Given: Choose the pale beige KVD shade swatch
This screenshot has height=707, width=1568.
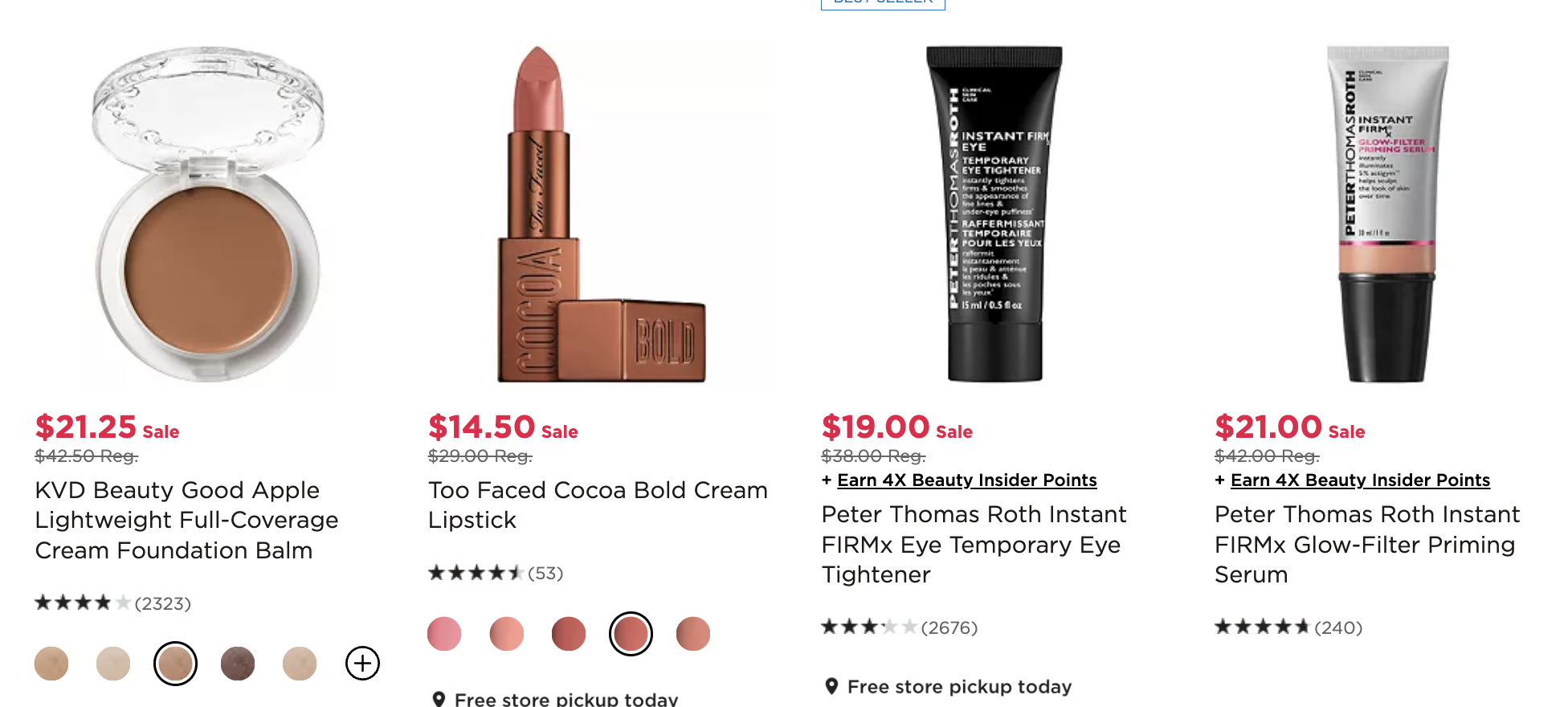Looking at the screenshot, I should (113, 664).
